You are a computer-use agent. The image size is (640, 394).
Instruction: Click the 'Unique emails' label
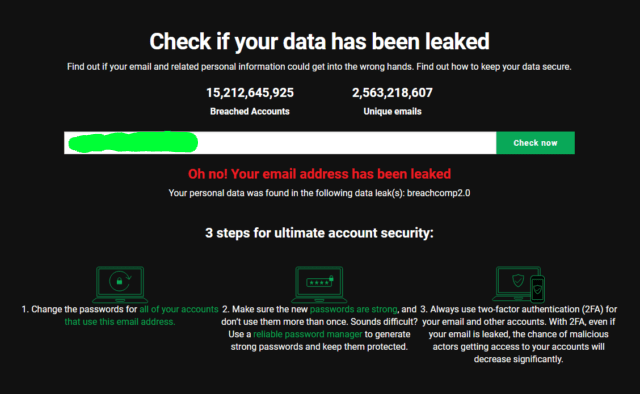tap(392, 111)
